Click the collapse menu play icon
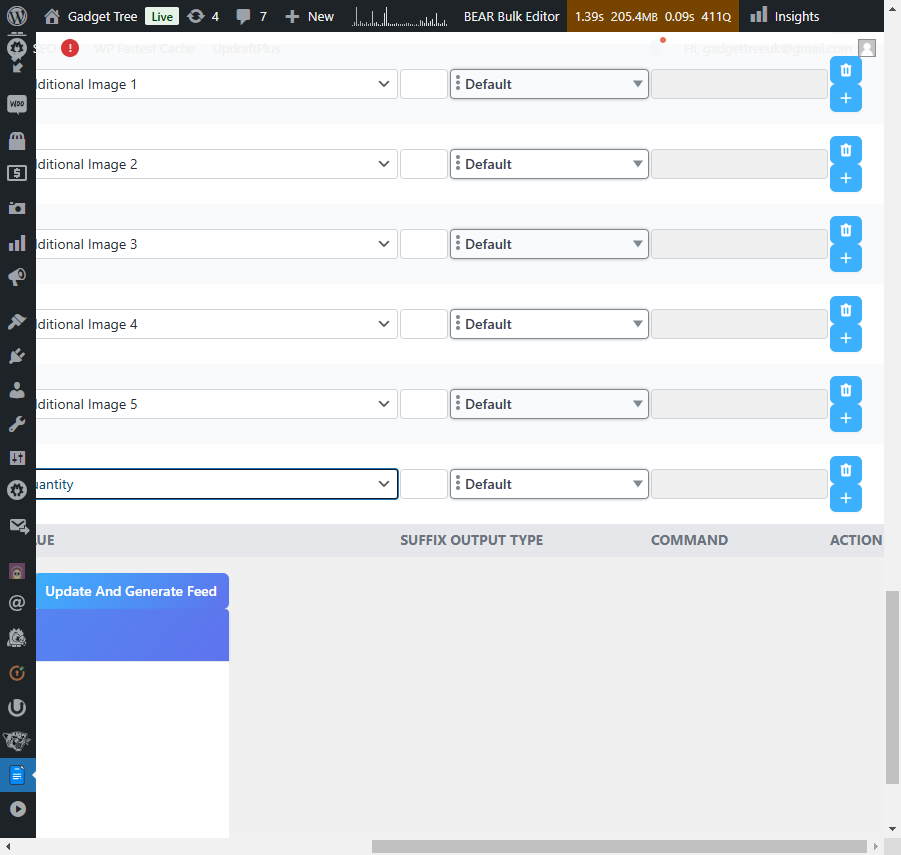Viewport: 901px width, 855px height. (17, 809)
